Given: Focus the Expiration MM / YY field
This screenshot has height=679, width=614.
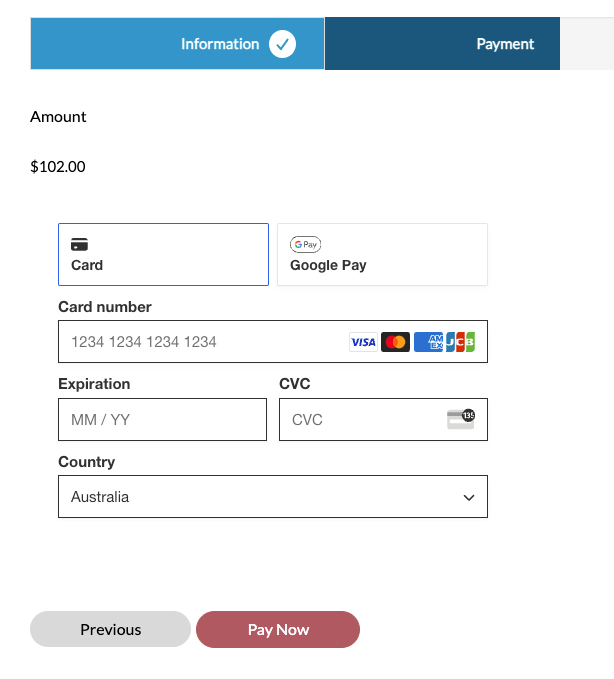Looking at the screenshot, I should (162, 420).
